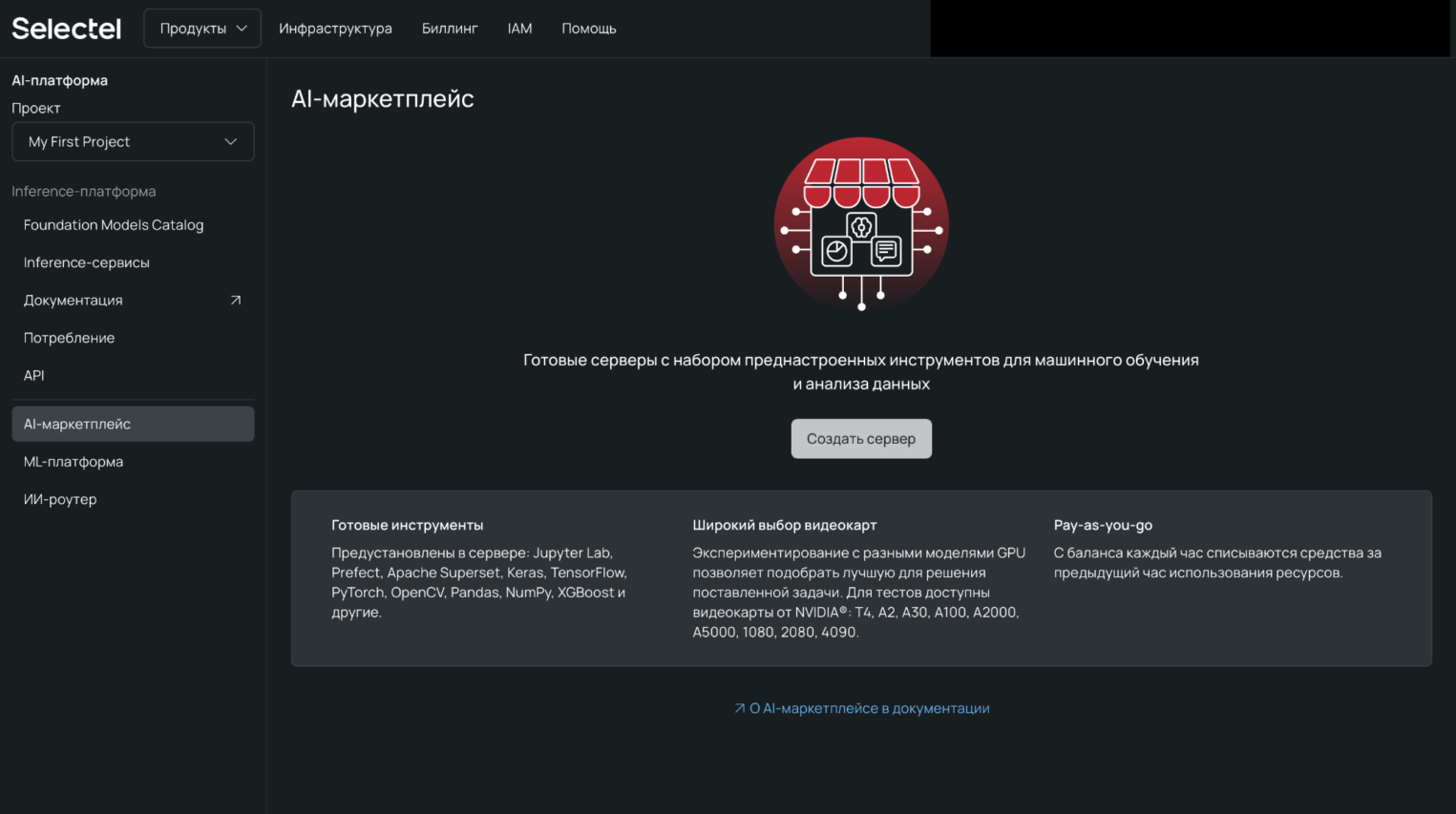Screen dimensions: 1456x814
Task: Open О AI-маркетплейсе в документации link
Action: 861,708
